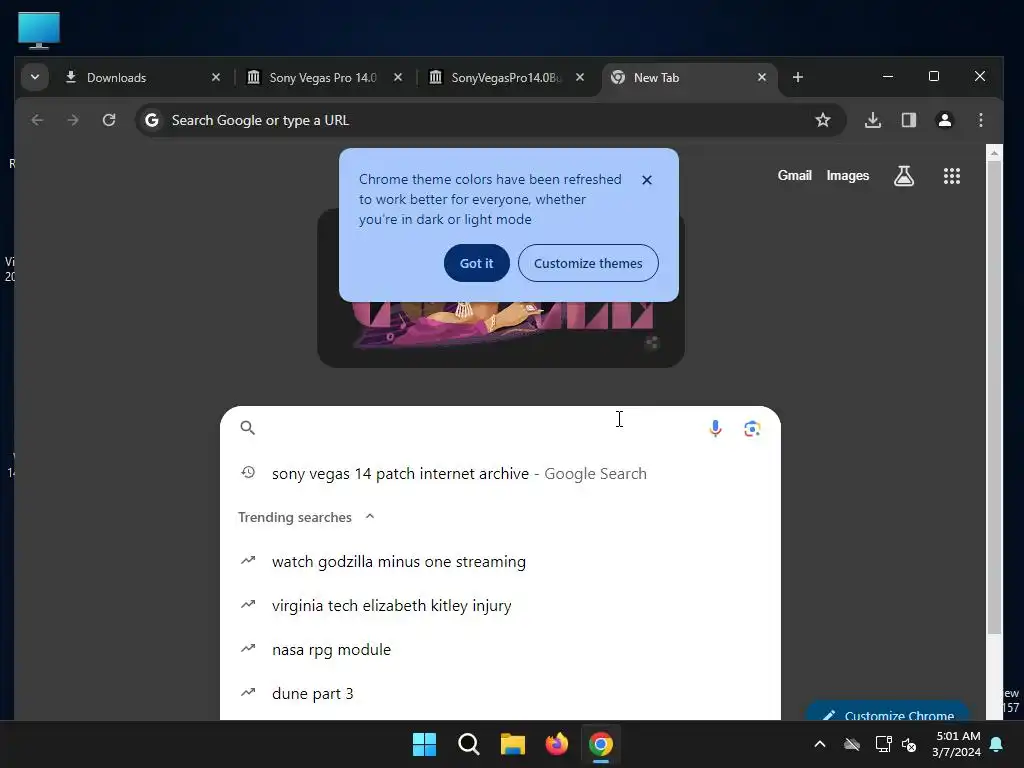Click the browser forward arrow
Screen dimensions: 1024x768
pyautogui.click(x=73, y=120)
